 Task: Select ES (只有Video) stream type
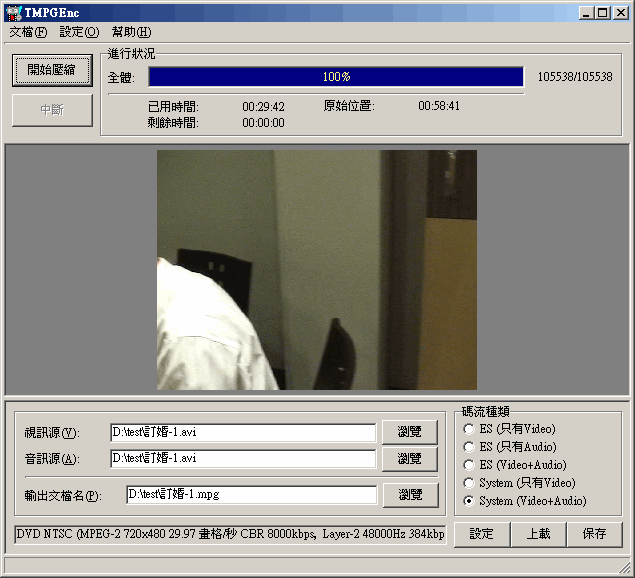point(510,429)
